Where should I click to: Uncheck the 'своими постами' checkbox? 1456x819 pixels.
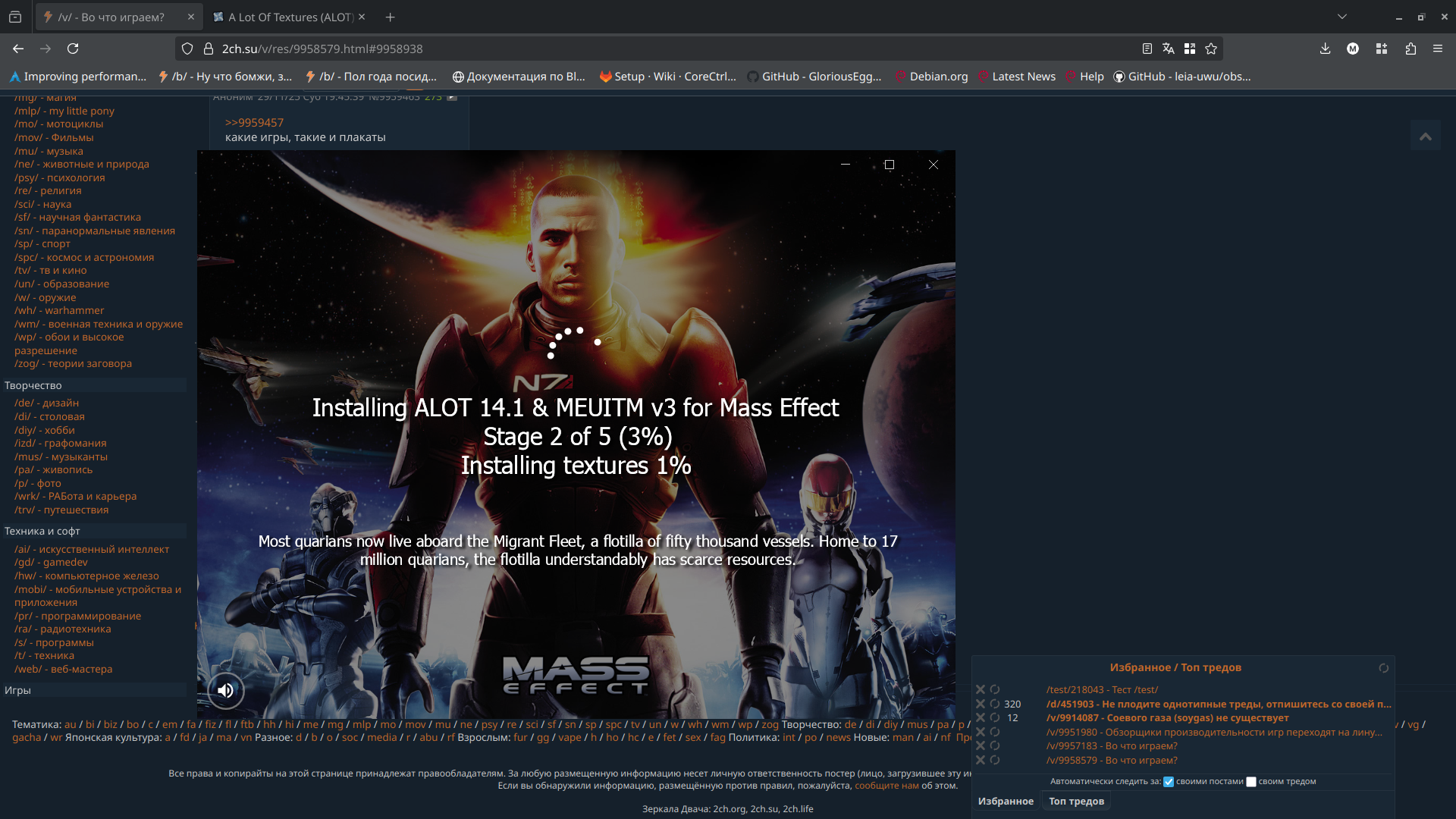tap(1169, 782)
